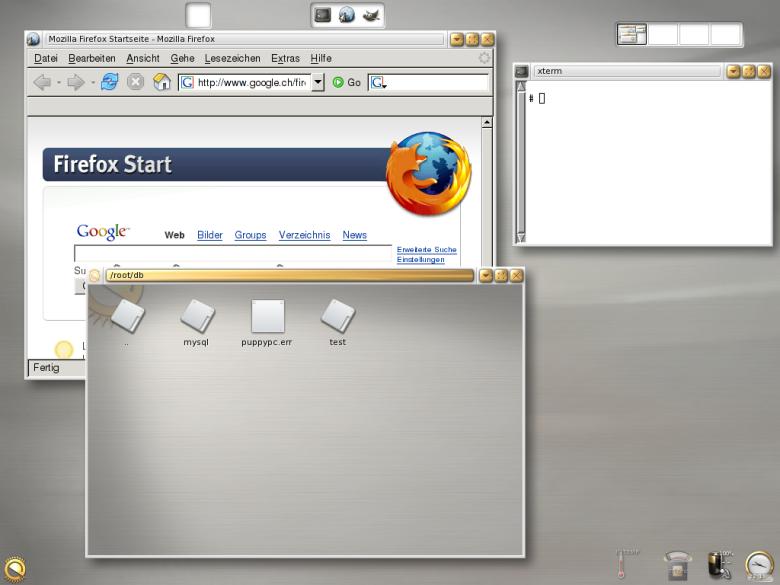
Task: Click the Fertig status bar text
Action: coord(46,368)
